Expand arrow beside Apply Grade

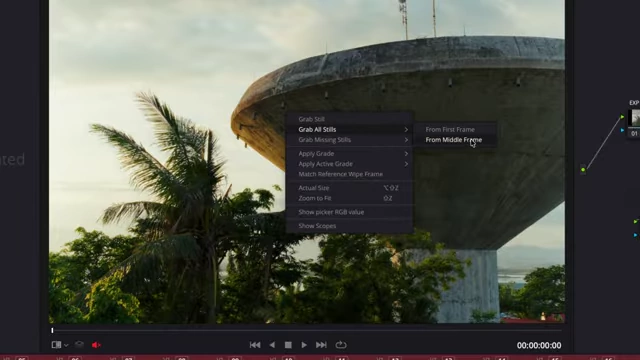tap(406, 153)
